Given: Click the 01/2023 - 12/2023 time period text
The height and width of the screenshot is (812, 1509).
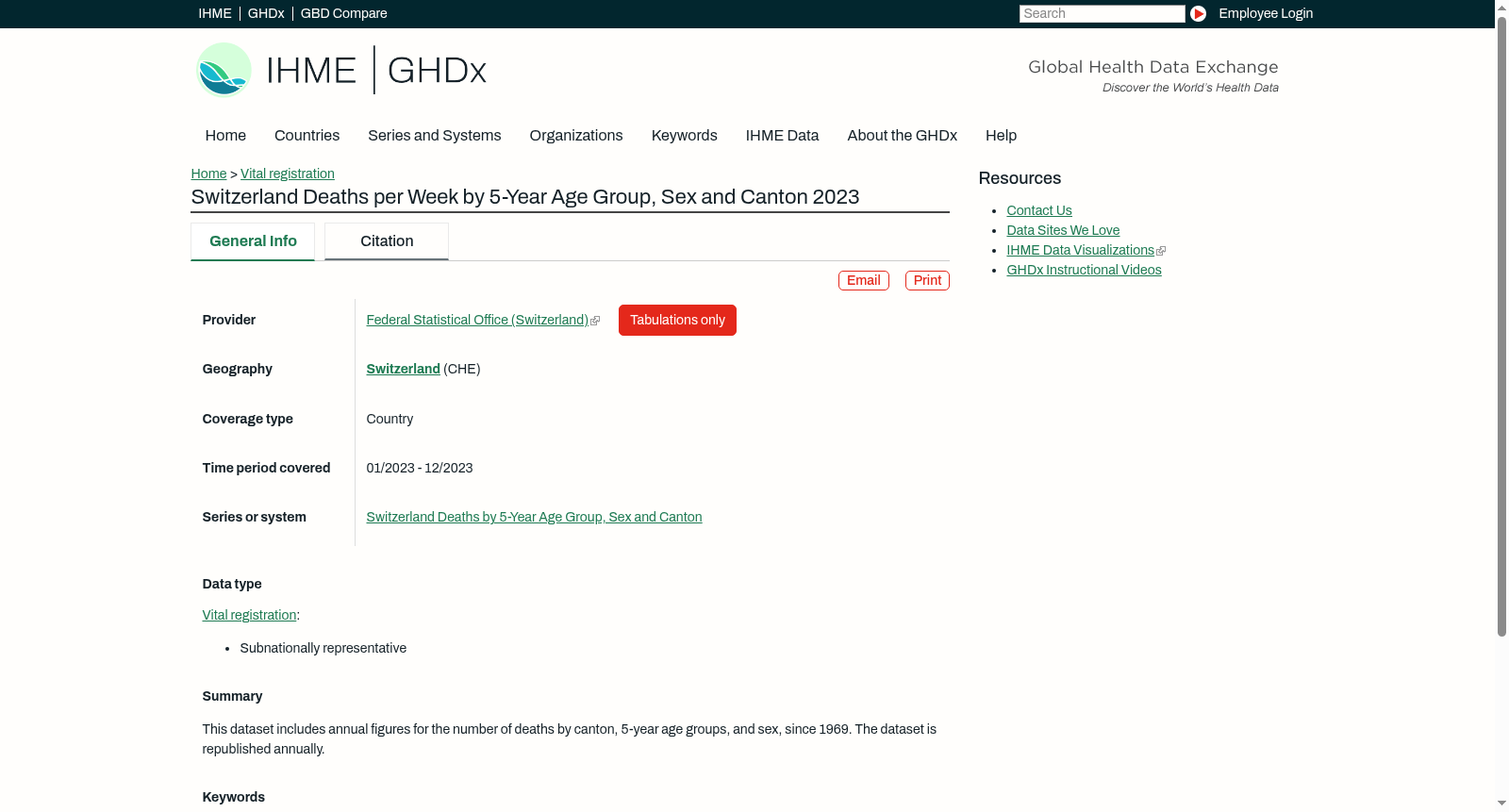Looking at the screenshot, I should pos(420,469).
